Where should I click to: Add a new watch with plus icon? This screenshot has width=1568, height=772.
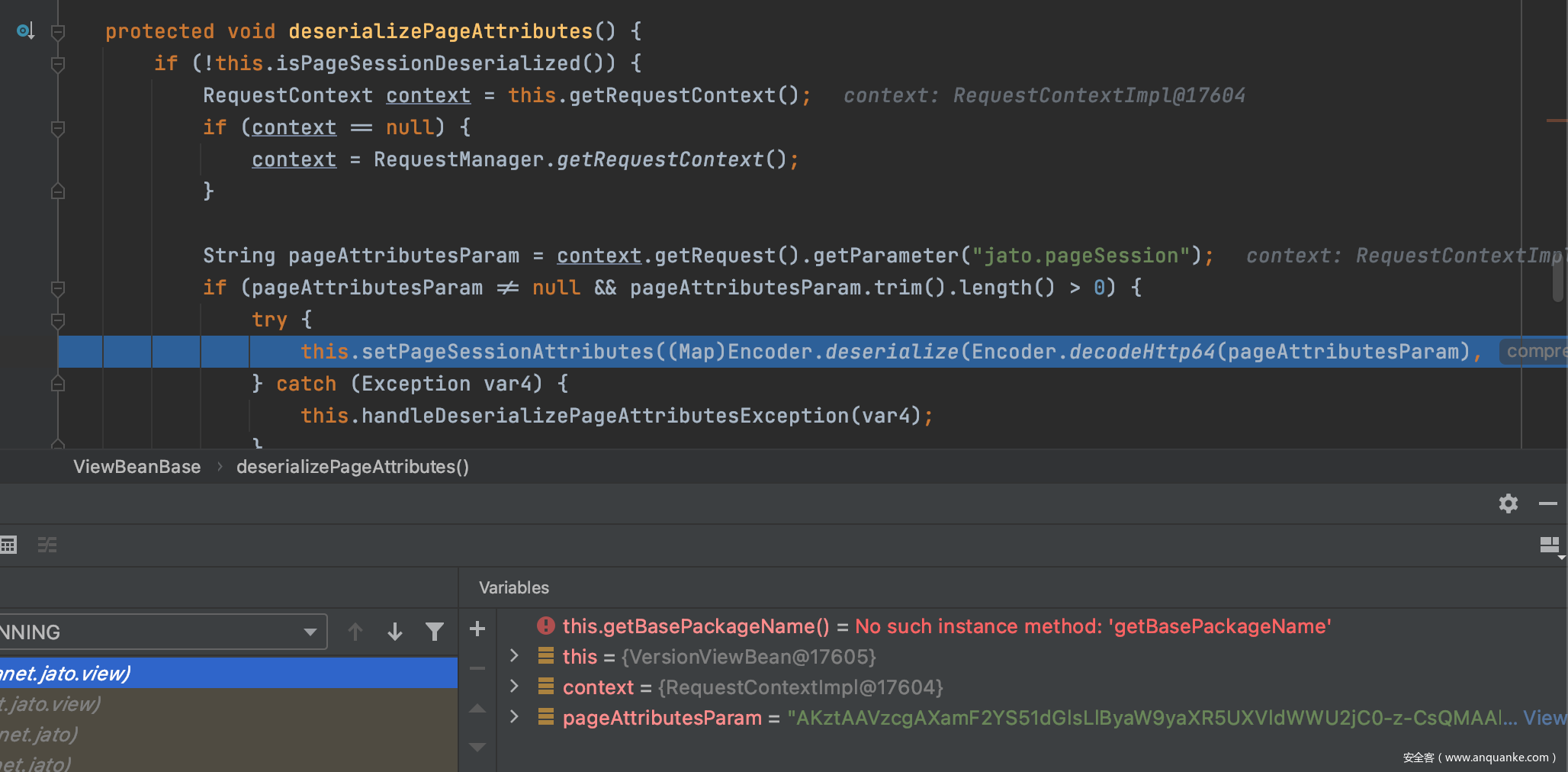pos(477,629)
